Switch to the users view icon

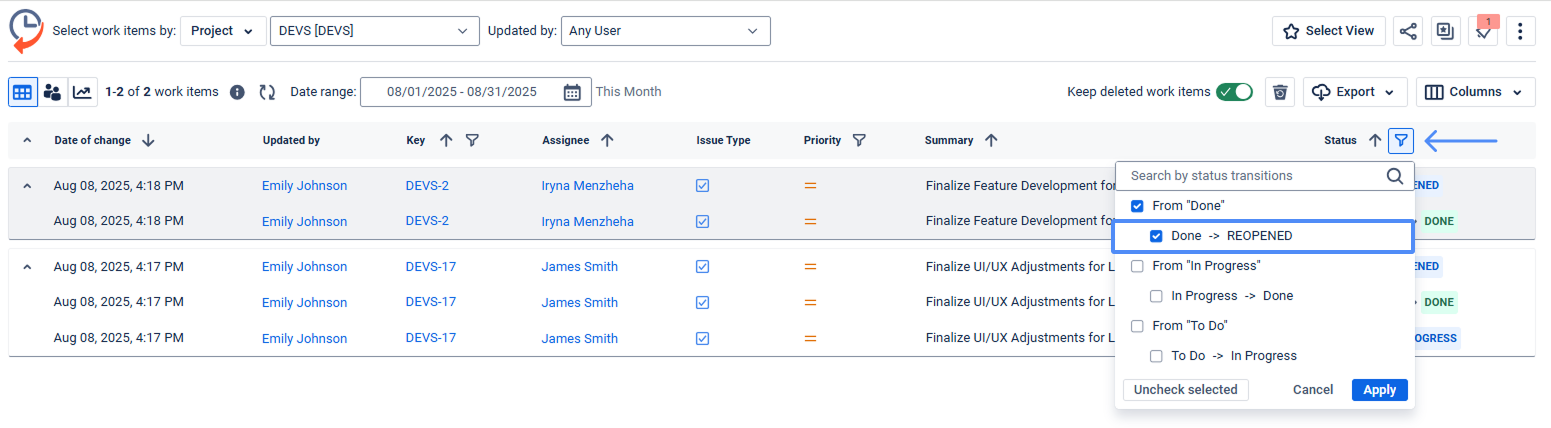coord(52,92)
